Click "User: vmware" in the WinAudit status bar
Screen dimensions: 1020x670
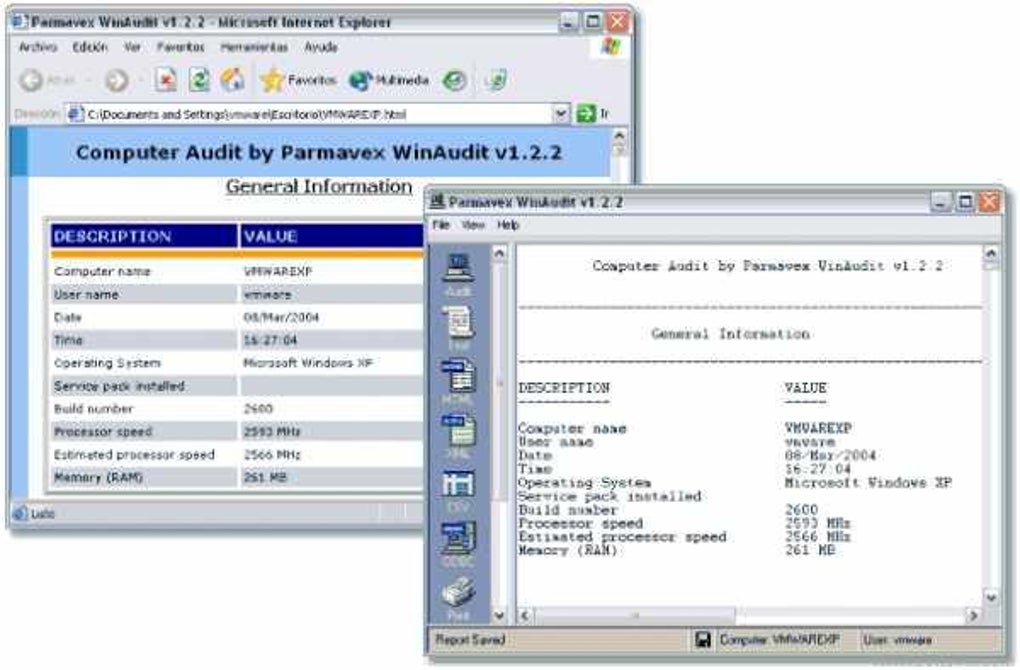pyautogui.click(x=898, y=640)
